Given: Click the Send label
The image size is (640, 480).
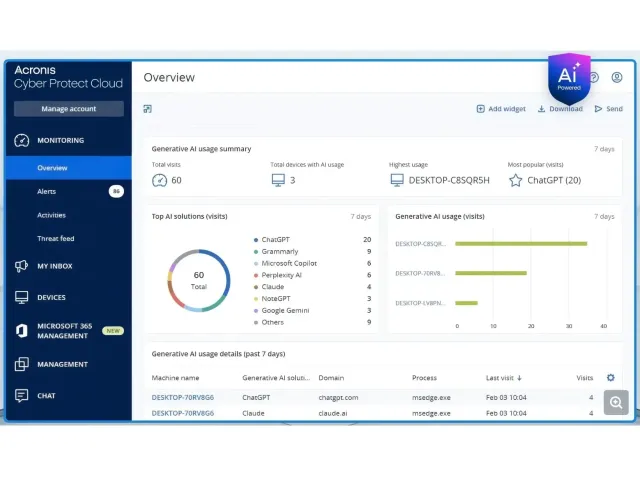Looking at the screenshot, I should tap(614, 109).
